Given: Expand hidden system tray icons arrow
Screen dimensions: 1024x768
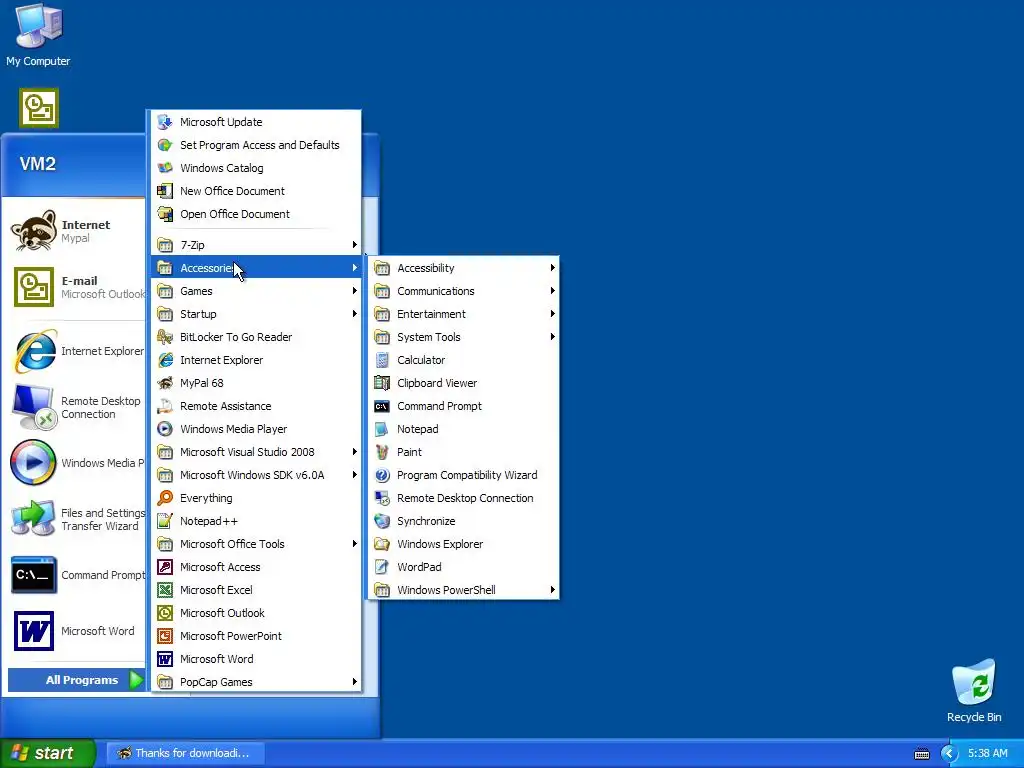Looking at the screenshot, I should [948, 753].
